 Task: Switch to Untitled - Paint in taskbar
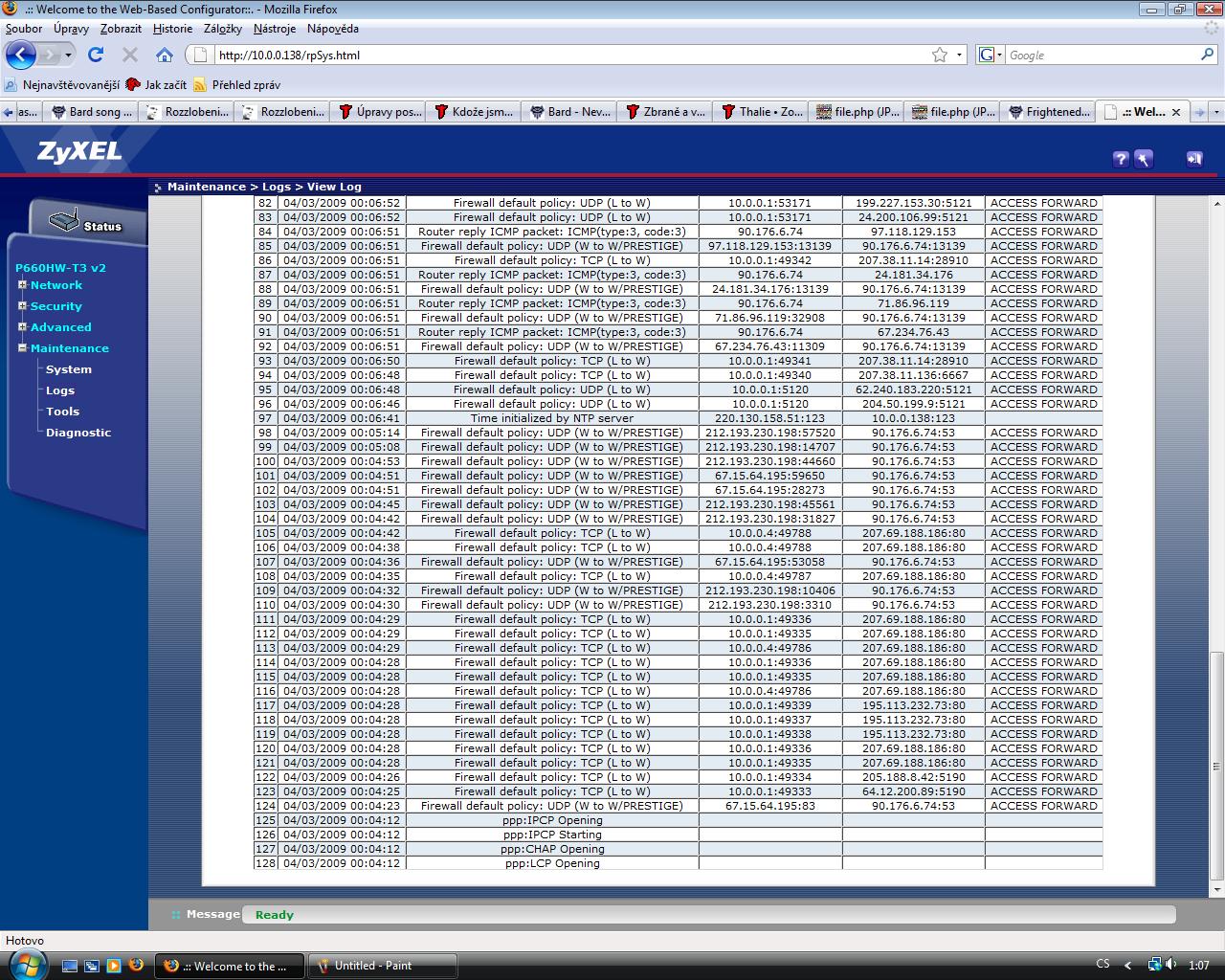pos(383,966)
